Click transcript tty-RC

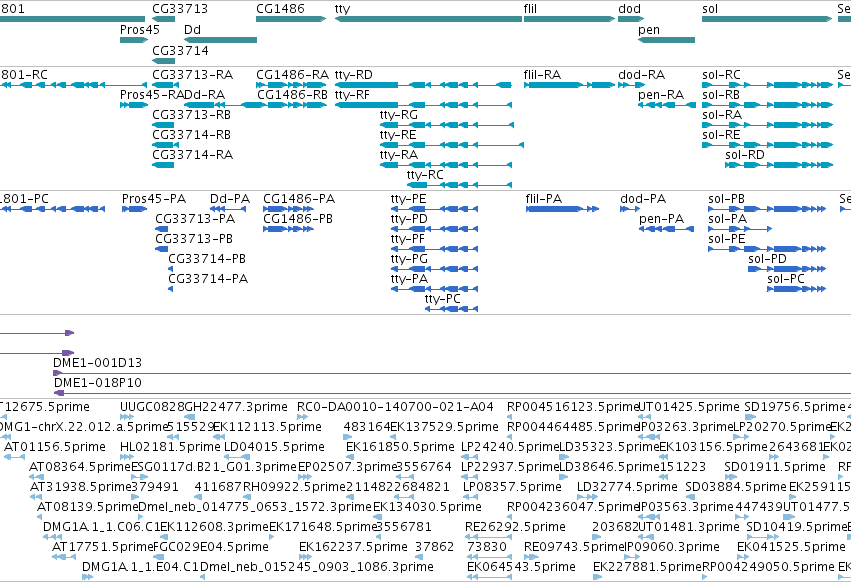point(459,185)
